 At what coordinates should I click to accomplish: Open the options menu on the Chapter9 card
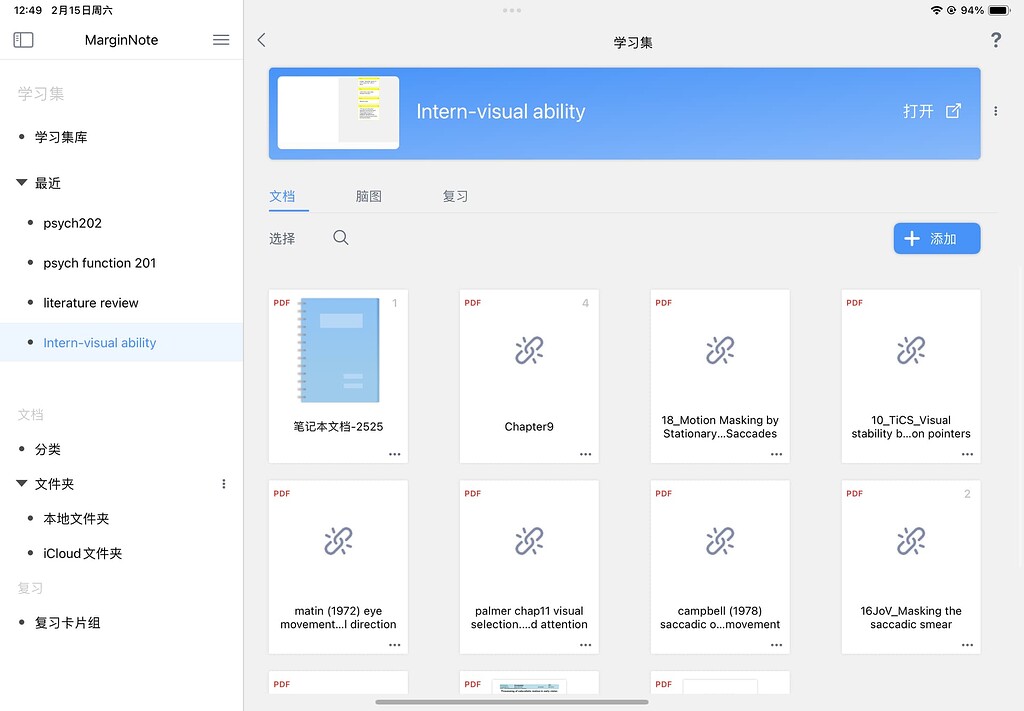point(585,453)
